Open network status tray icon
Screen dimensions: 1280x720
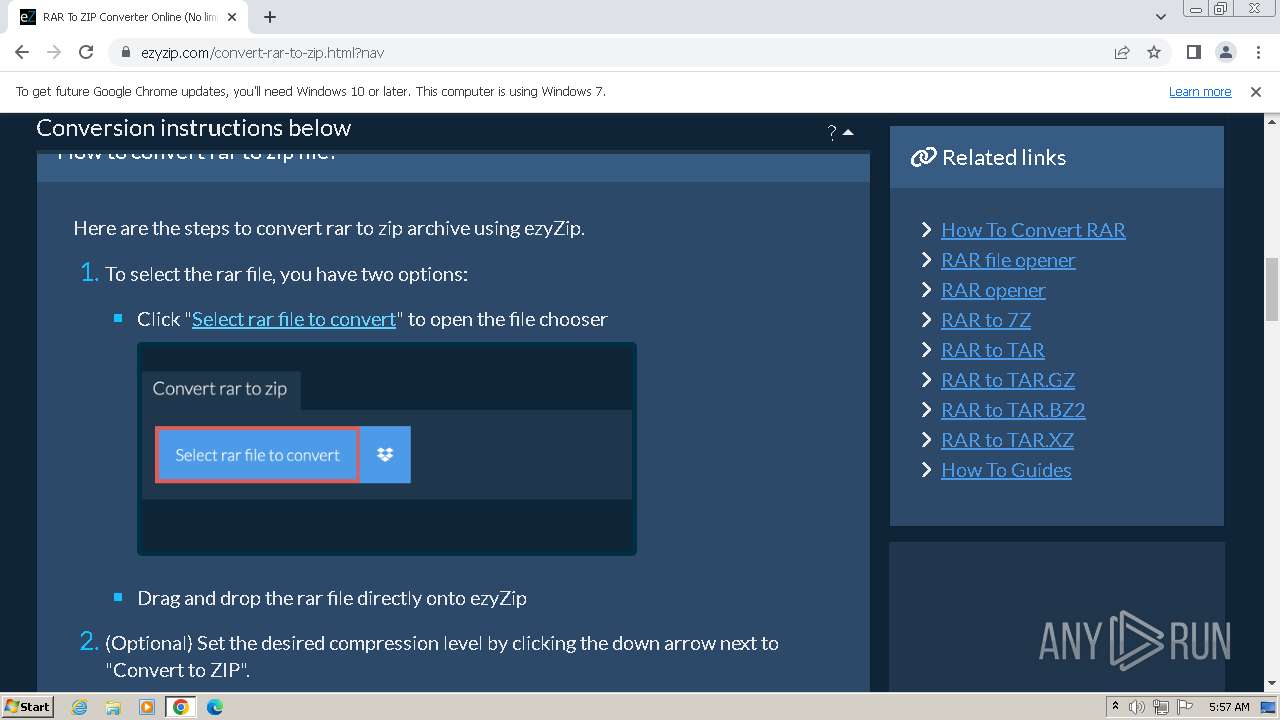point(1160,707)
